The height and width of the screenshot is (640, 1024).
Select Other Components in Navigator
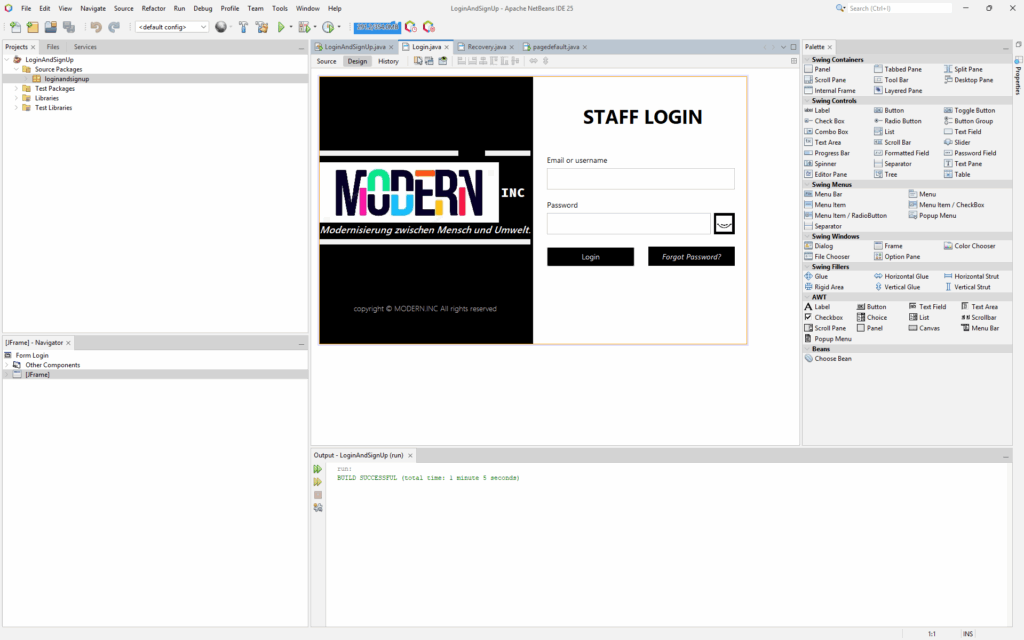coord(52,365)
